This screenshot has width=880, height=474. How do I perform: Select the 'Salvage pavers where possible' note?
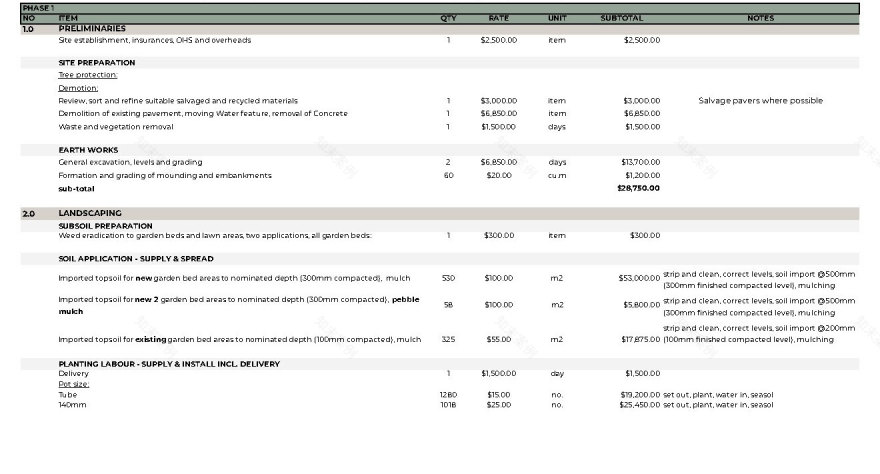click(x=760, y=101)
